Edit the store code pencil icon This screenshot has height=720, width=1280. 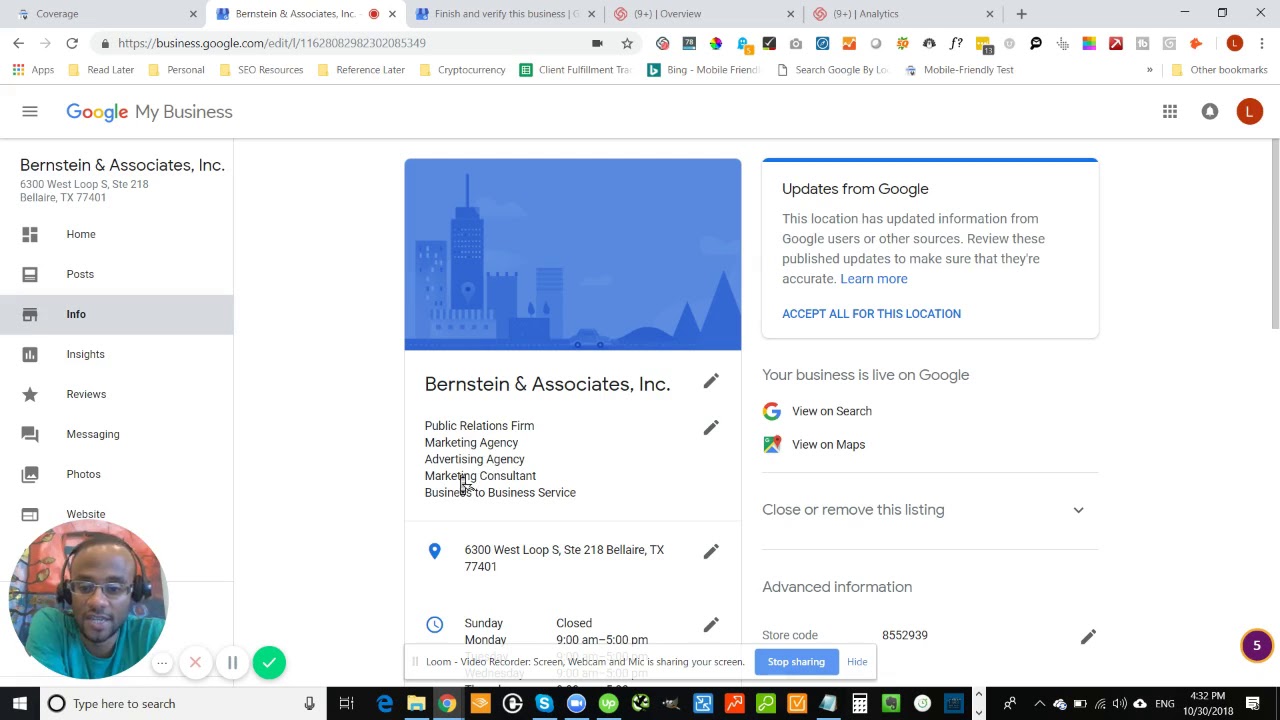click(1088, 637)
